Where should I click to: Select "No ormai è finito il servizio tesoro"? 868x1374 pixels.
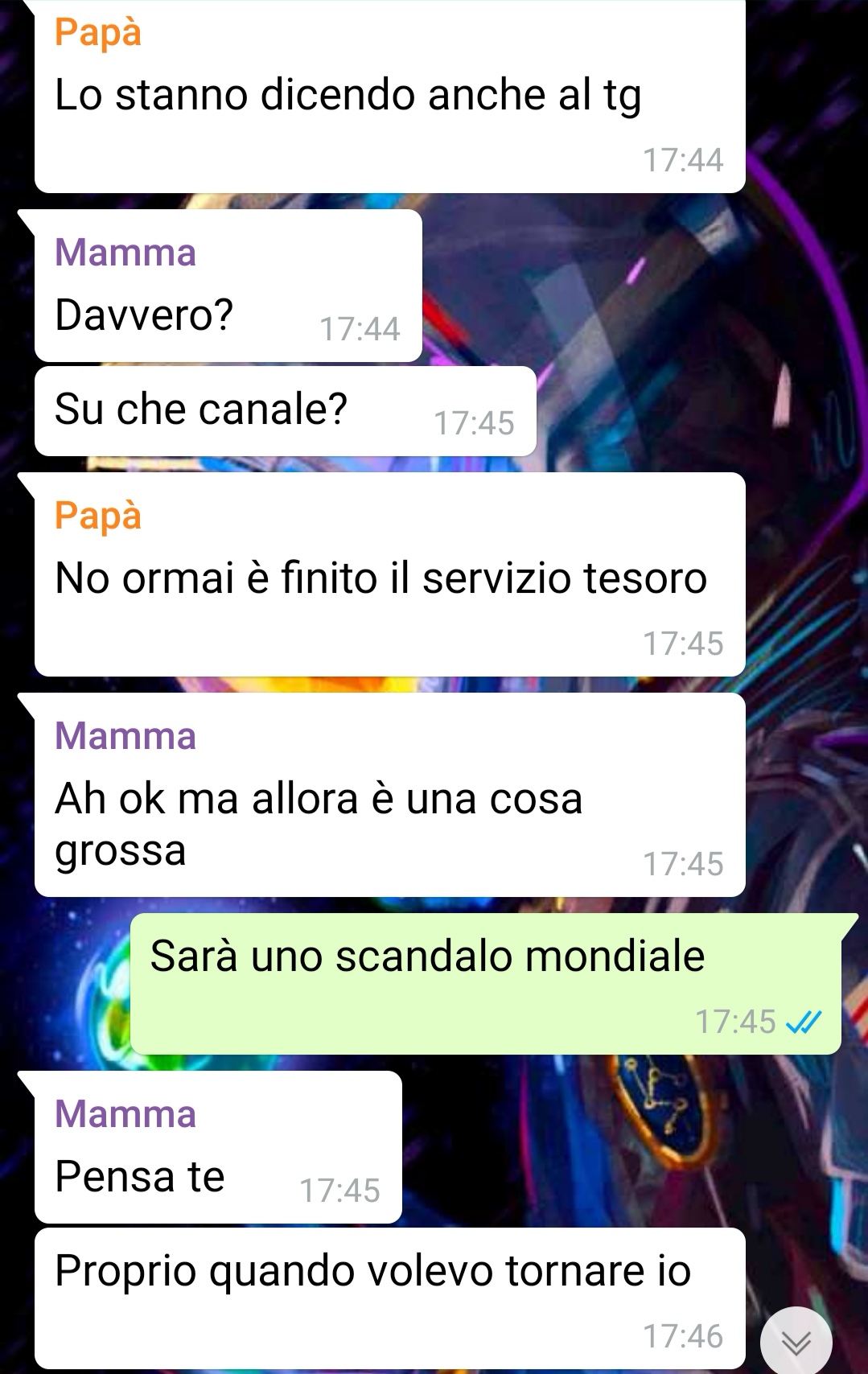389,574
